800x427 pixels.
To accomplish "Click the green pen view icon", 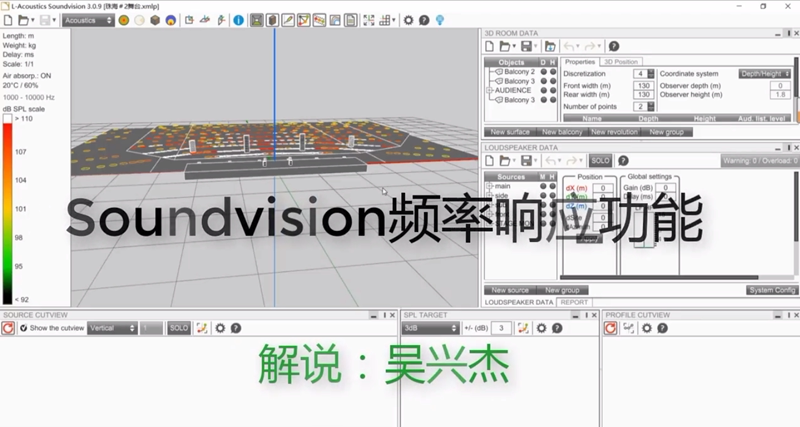I will coord(288,20).
